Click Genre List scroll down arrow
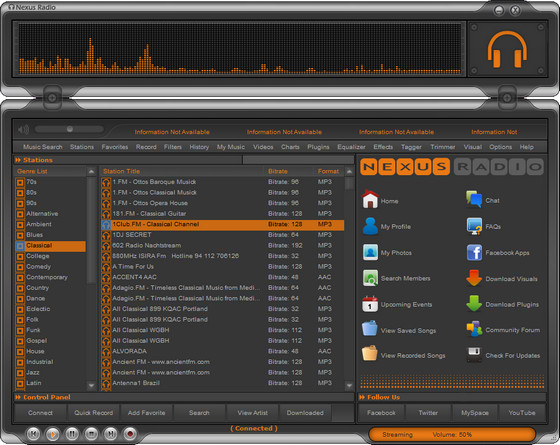560x445 pixels. pyautogui.click(x=91, y=385)
